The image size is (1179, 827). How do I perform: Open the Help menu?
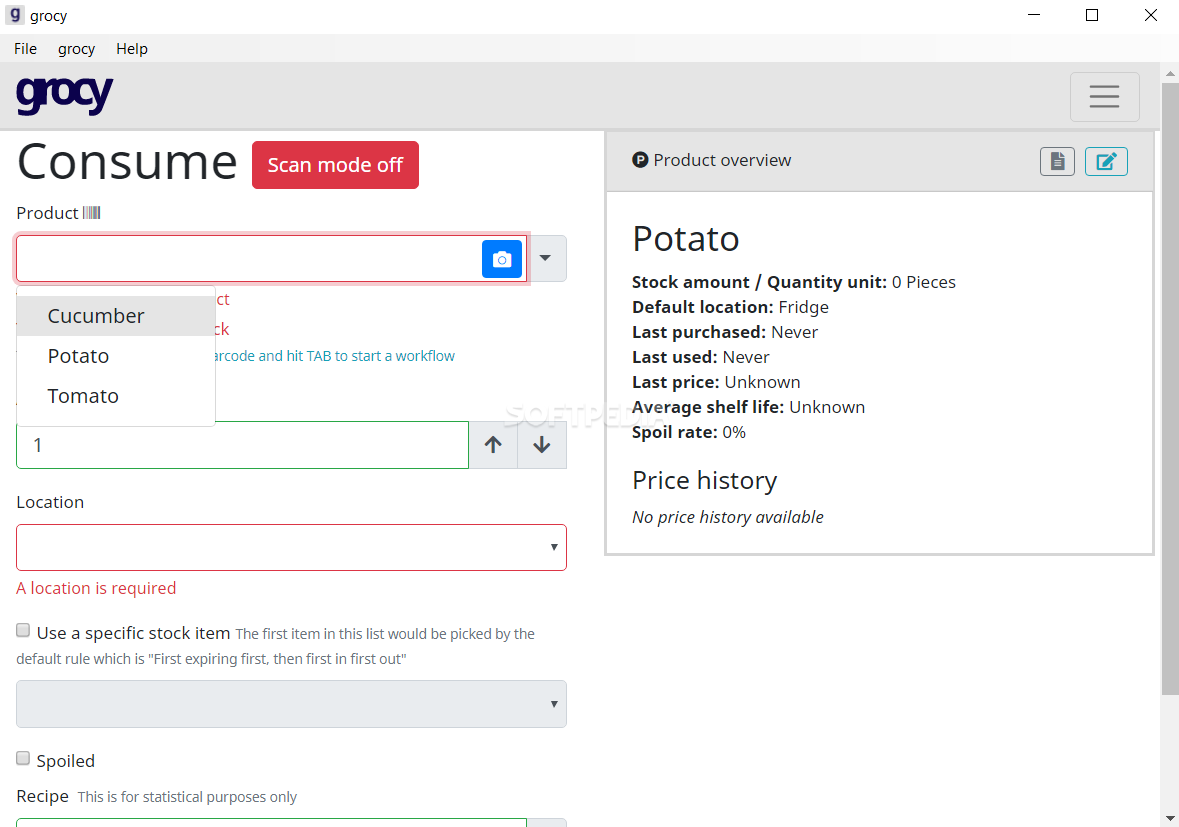point(132,49)
